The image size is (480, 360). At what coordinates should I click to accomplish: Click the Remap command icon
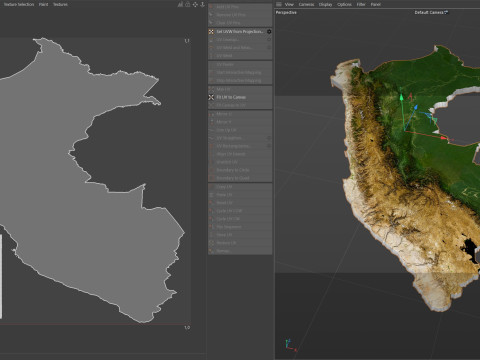point(211,251)
